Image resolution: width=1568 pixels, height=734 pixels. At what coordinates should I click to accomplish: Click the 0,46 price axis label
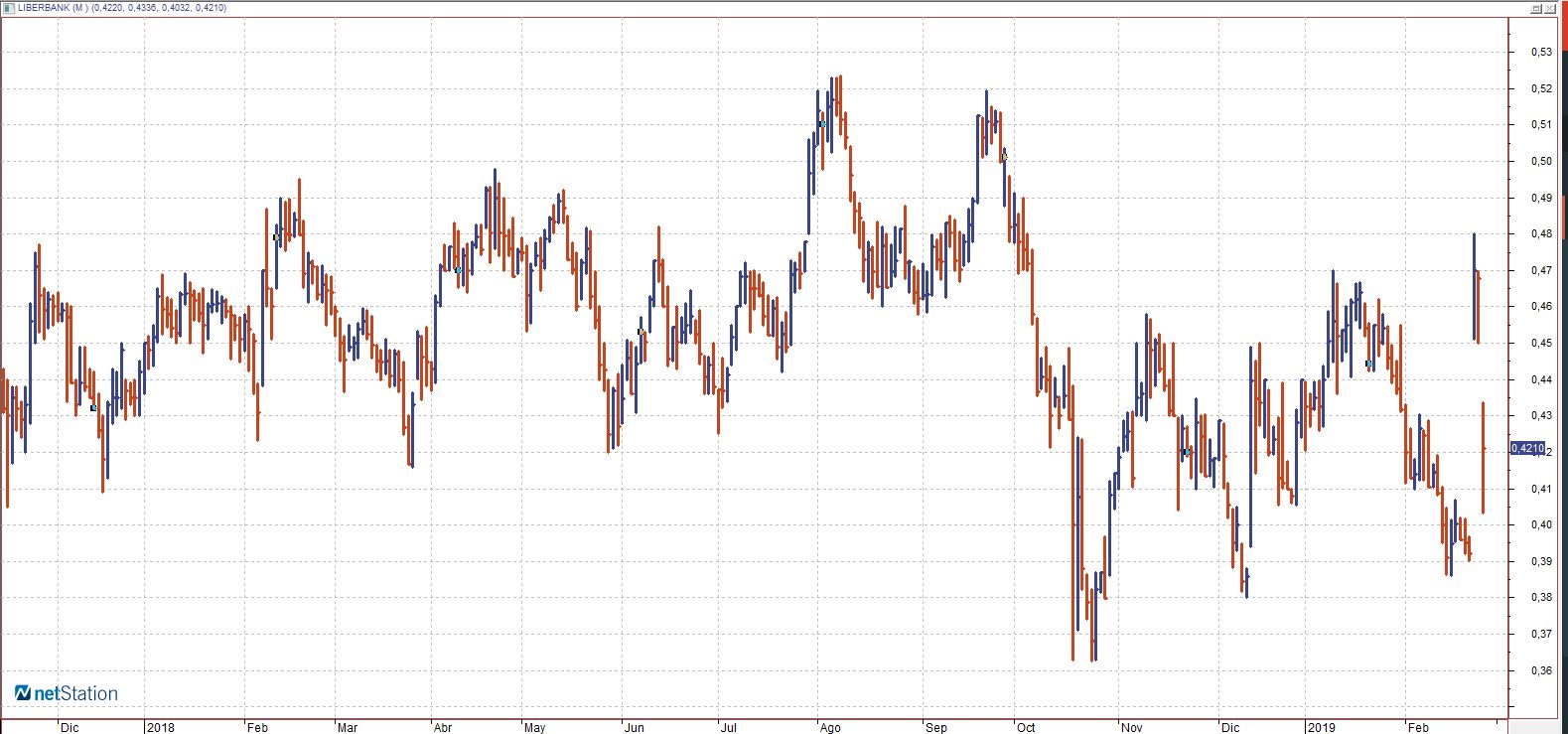click(x=1541, y=306)
